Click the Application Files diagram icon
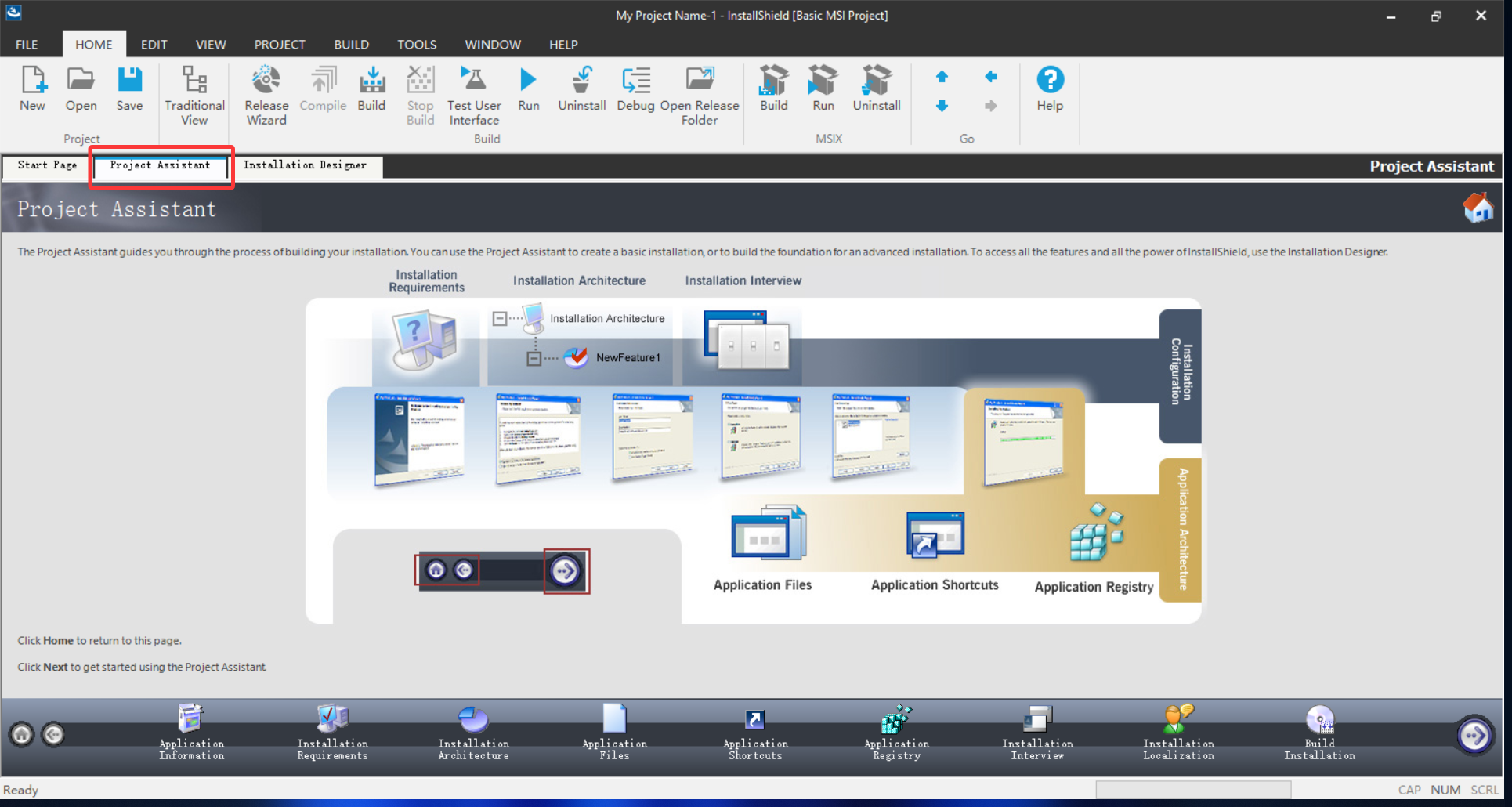1512x807 pixels. 768,532
